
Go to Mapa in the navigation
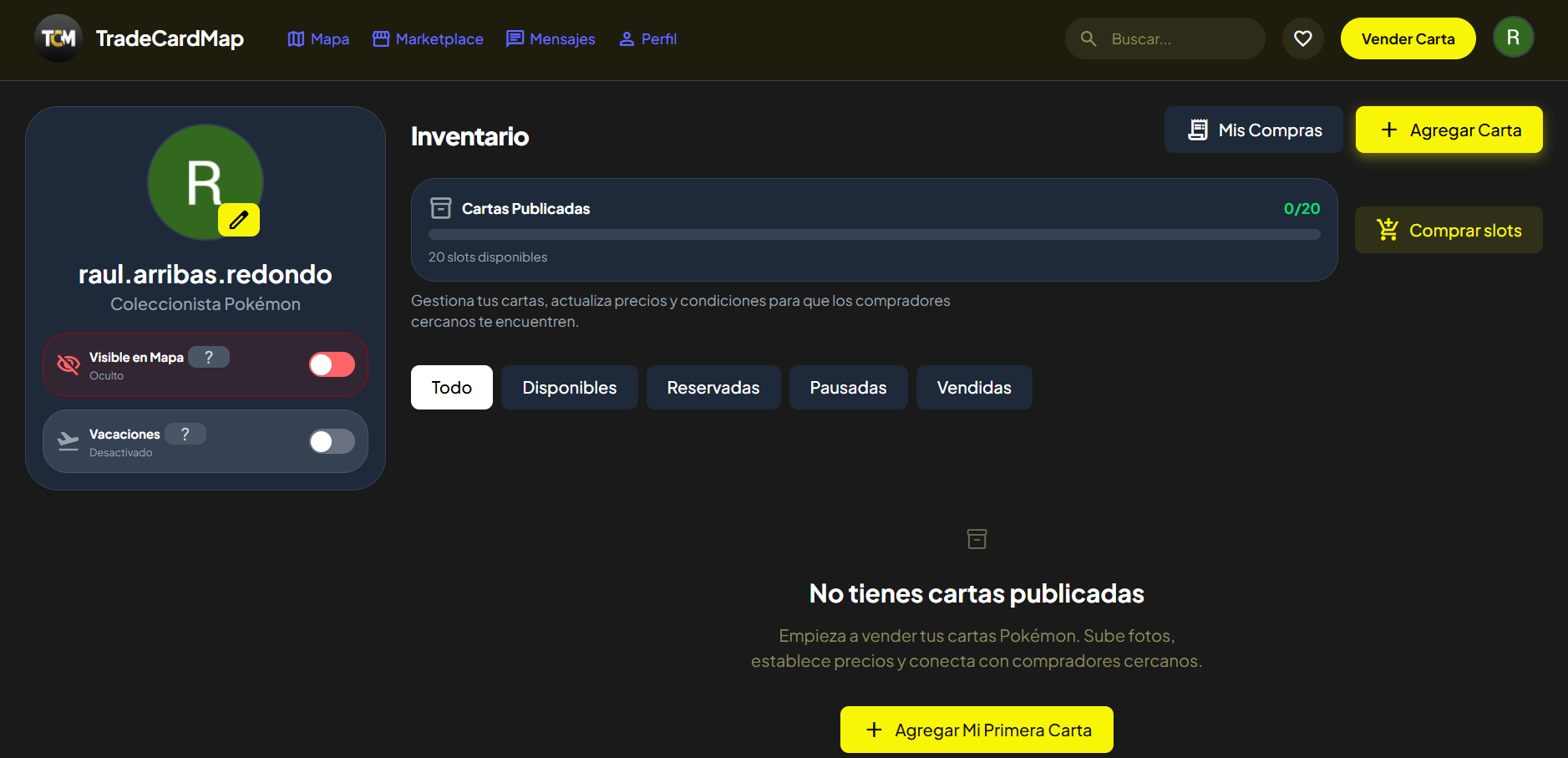point(318,38)
